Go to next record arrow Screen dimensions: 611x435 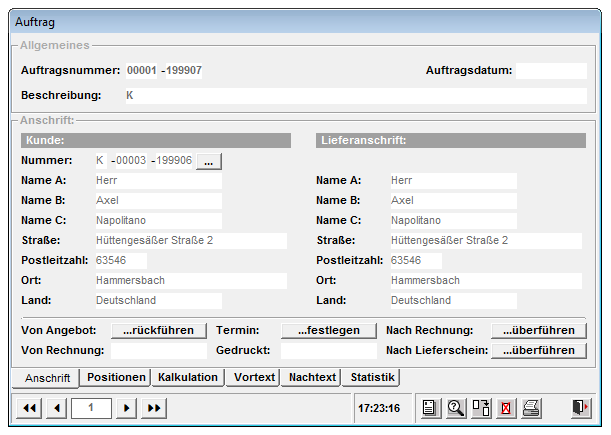[x=126, y=408]
